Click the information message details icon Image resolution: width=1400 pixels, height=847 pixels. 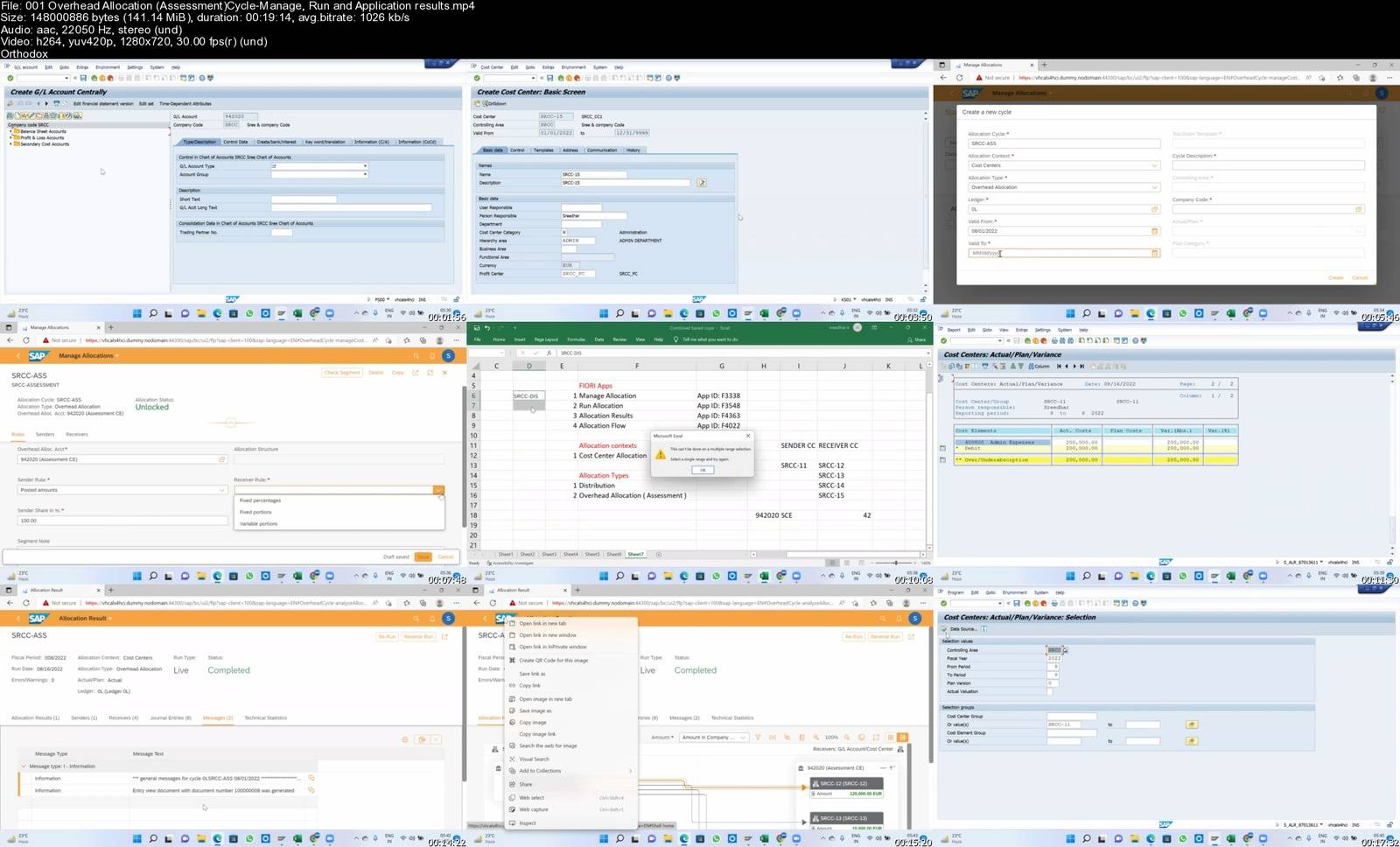(x=311, y=778)
